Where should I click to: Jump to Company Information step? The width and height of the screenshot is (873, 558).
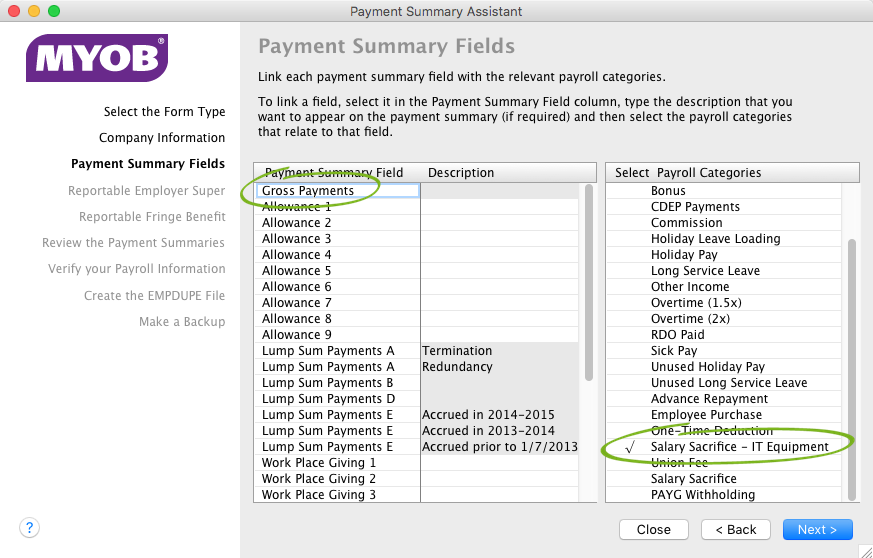pyautogui.click(x=162, y=138)
